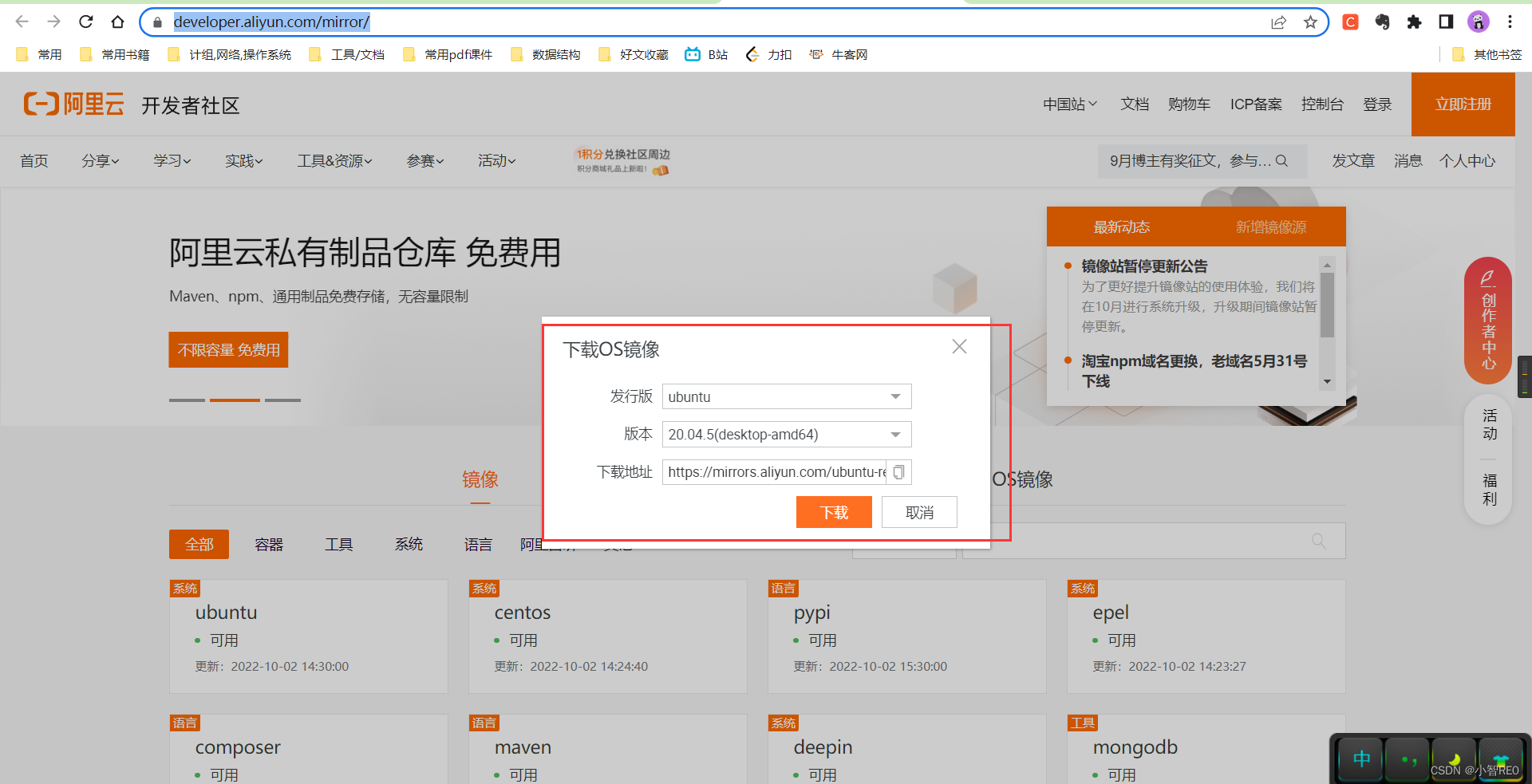
Task: Expand the 中国站 region dropdown
Action: (x=1070, y=104)
